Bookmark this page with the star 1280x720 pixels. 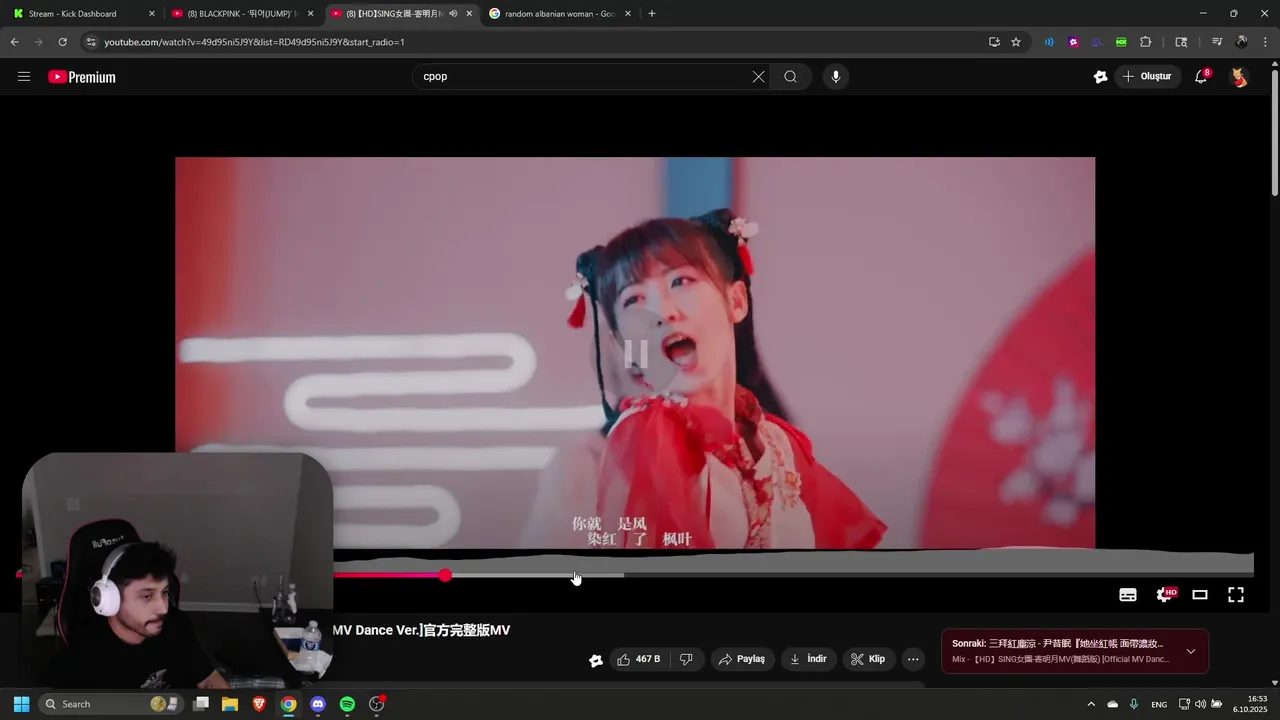[1016, 42]
